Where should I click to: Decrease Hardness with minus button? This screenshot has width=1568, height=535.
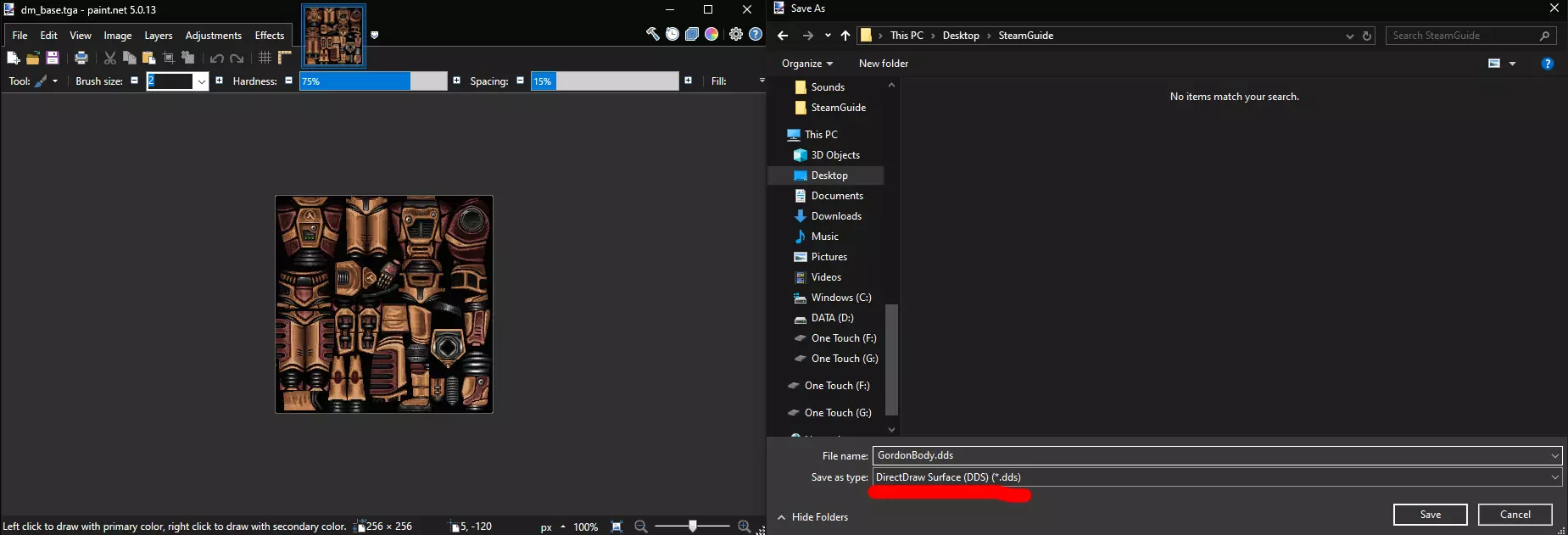point(288,81)
